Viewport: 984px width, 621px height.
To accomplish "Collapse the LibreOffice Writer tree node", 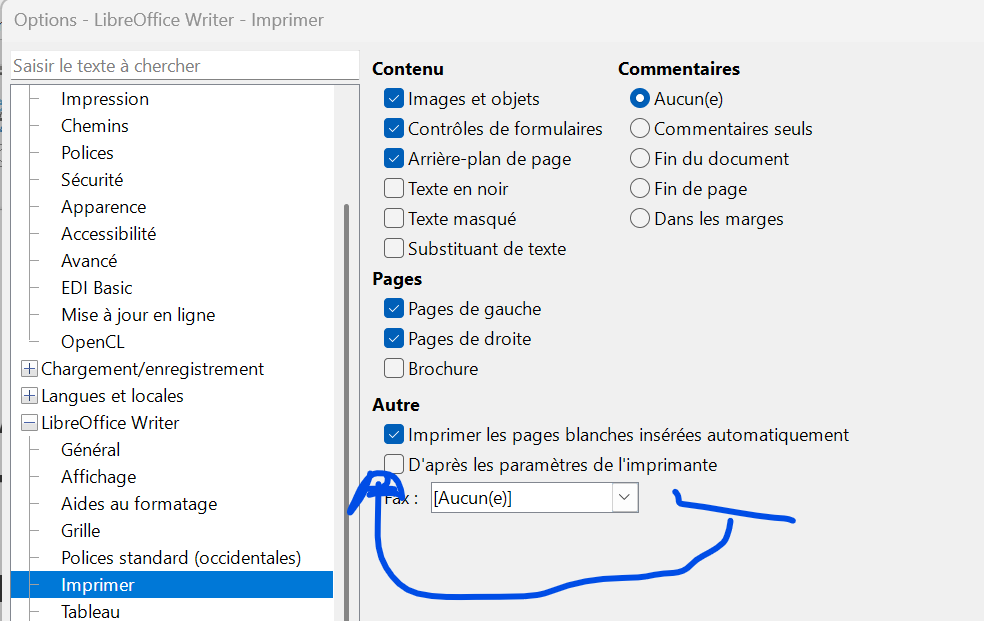I will point(29,423).
